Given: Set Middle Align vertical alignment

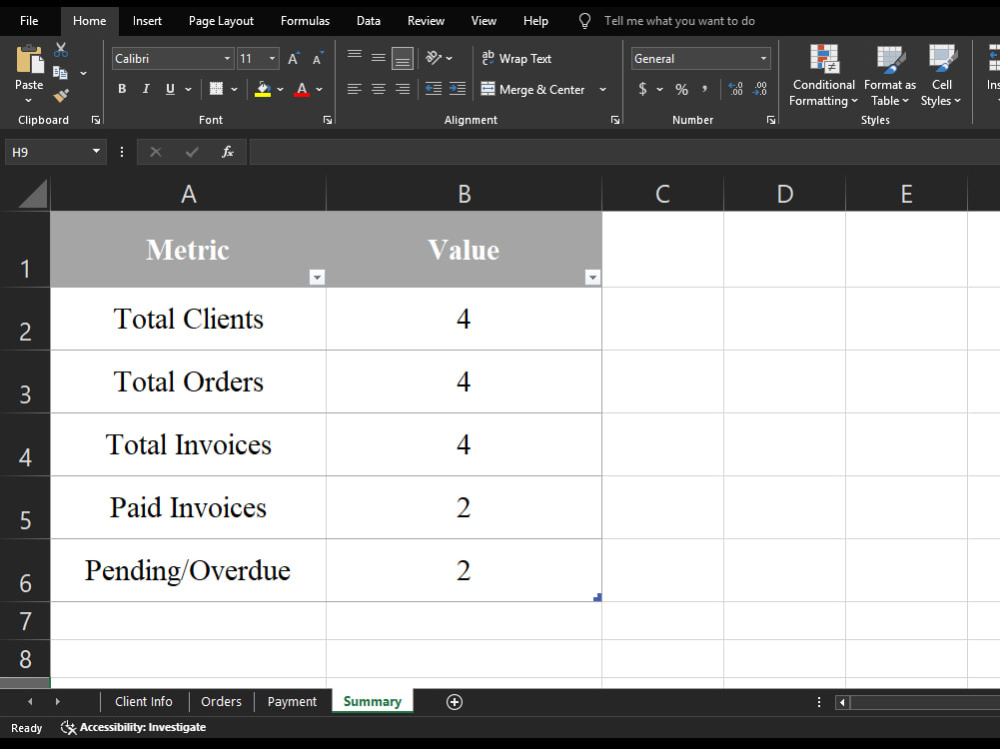Looking at the screenshot, I should coord(378,58).
